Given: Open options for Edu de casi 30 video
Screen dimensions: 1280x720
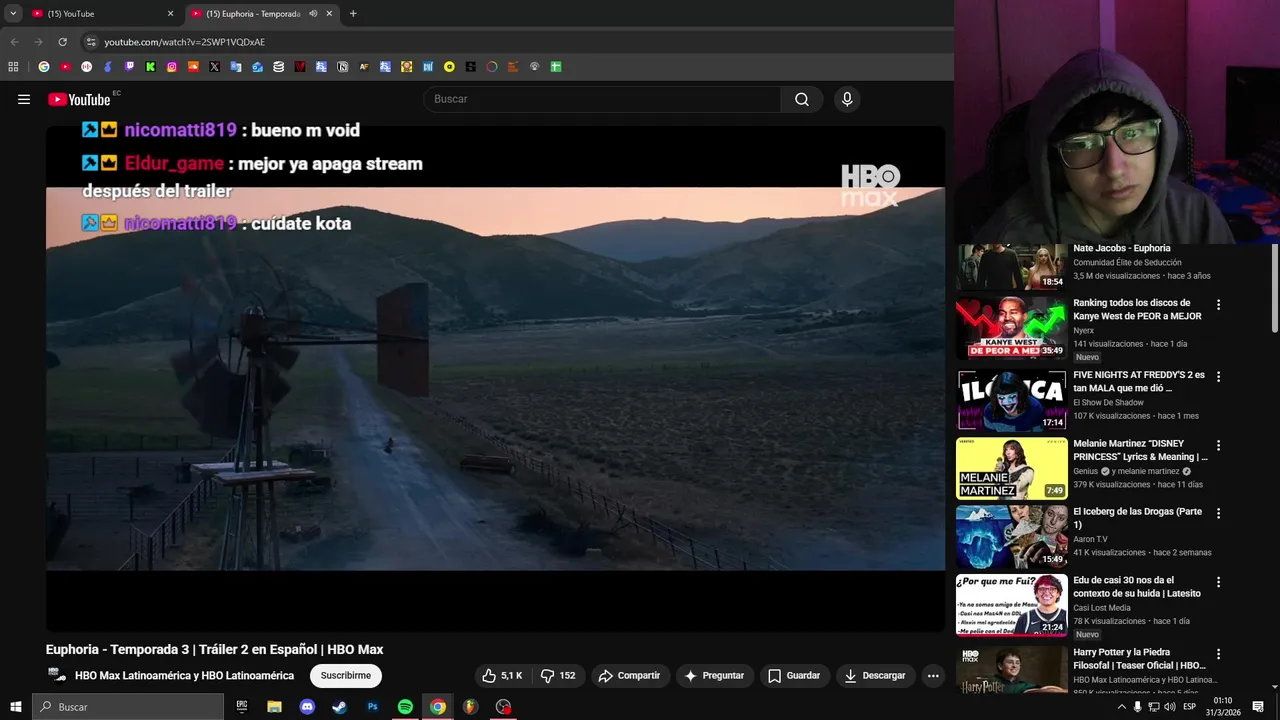Looking at the screenshot, I should click(1218, 581).
